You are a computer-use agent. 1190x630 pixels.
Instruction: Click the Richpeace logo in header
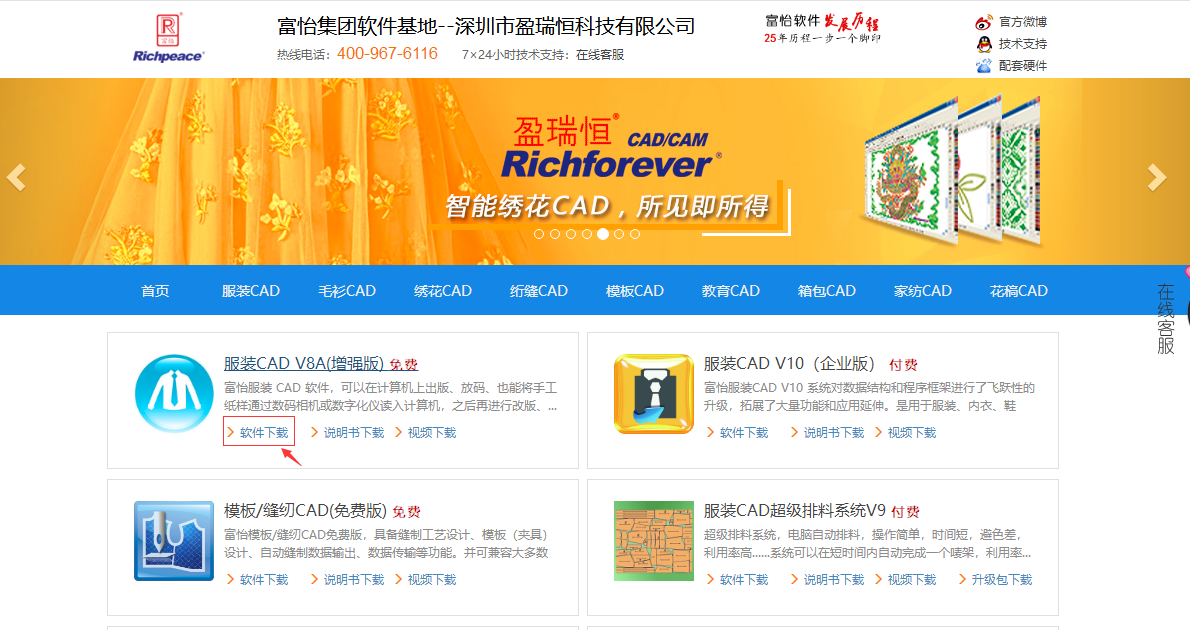click(168, 38)
